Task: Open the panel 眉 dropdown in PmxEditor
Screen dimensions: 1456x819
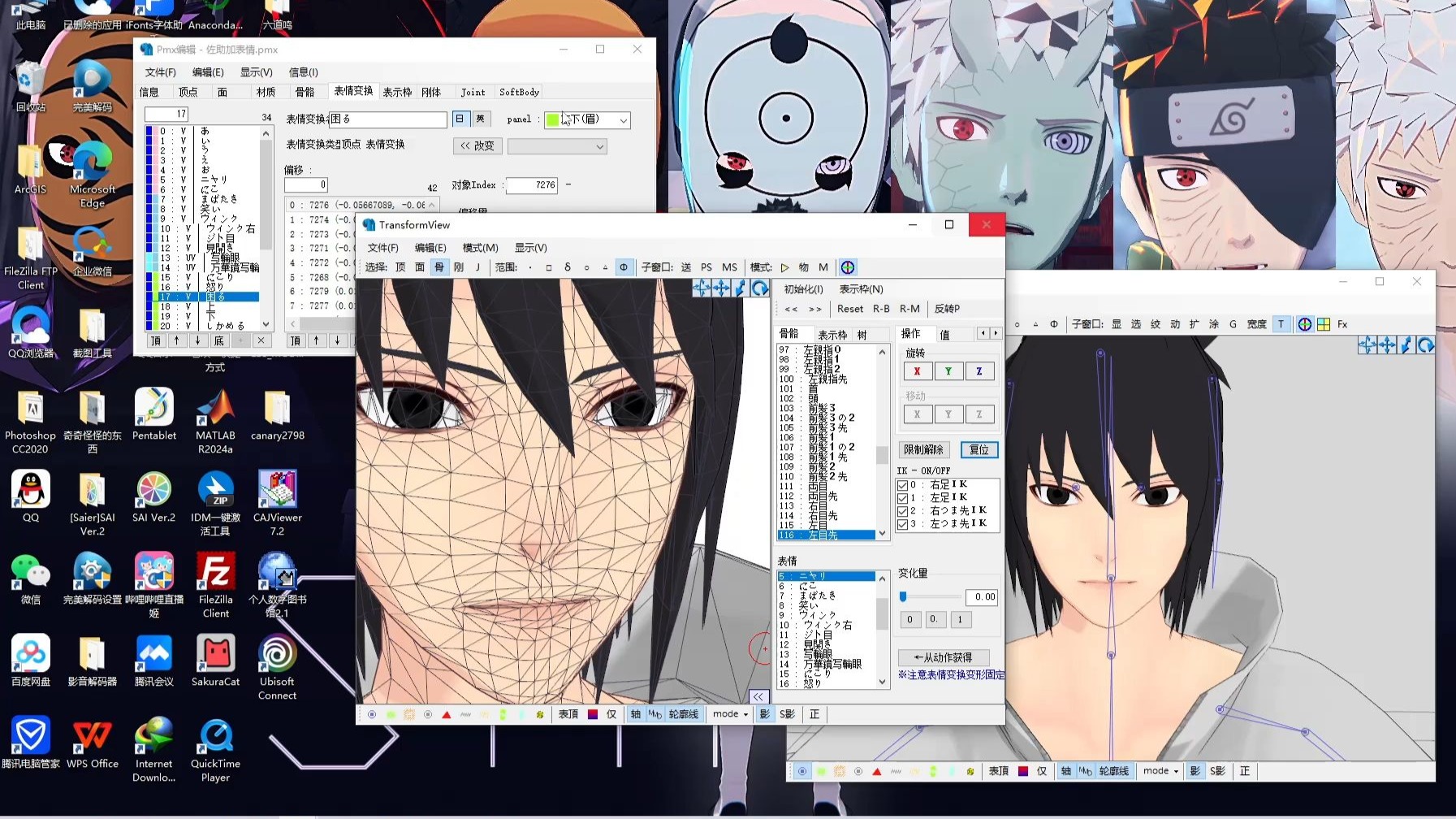Action: [621, 119]
